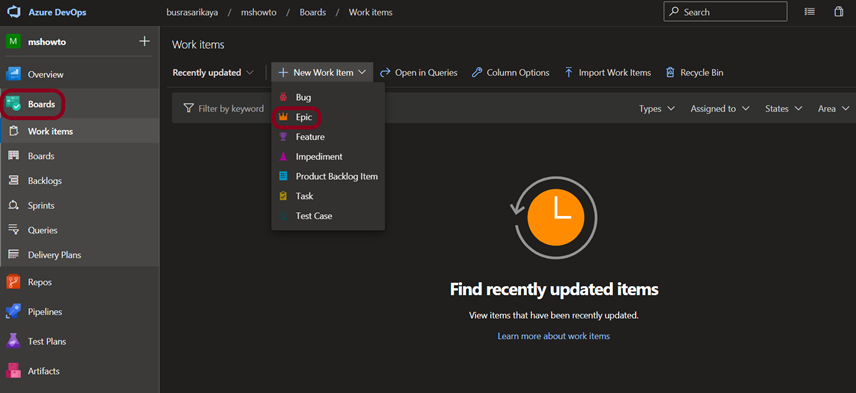Choose Epic work item type
The width and height of the screenshot is (856, 393).
click(328, 117)
